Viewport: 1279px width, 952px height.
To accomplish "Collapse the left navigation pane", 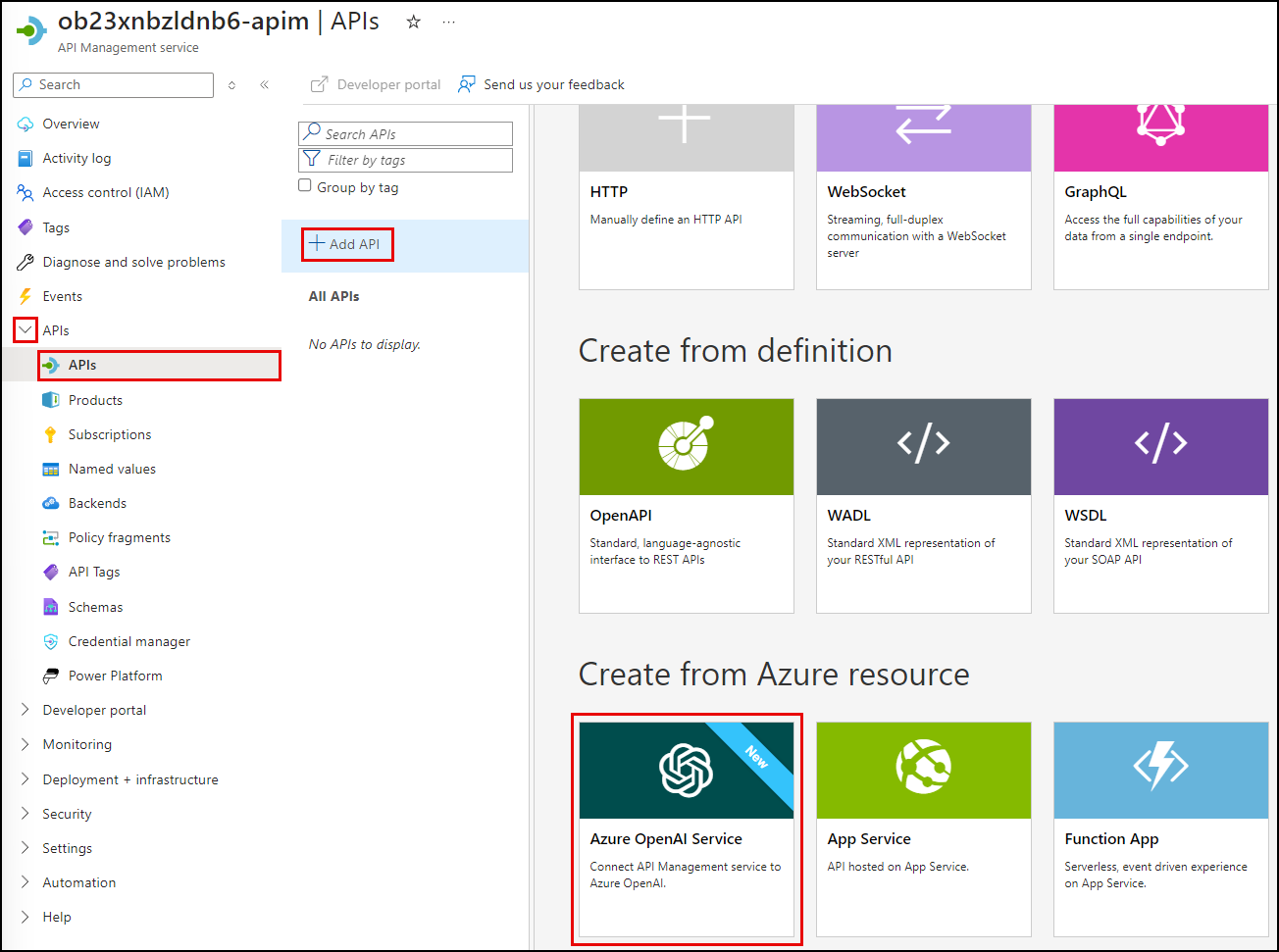I will tap(264, 84).
